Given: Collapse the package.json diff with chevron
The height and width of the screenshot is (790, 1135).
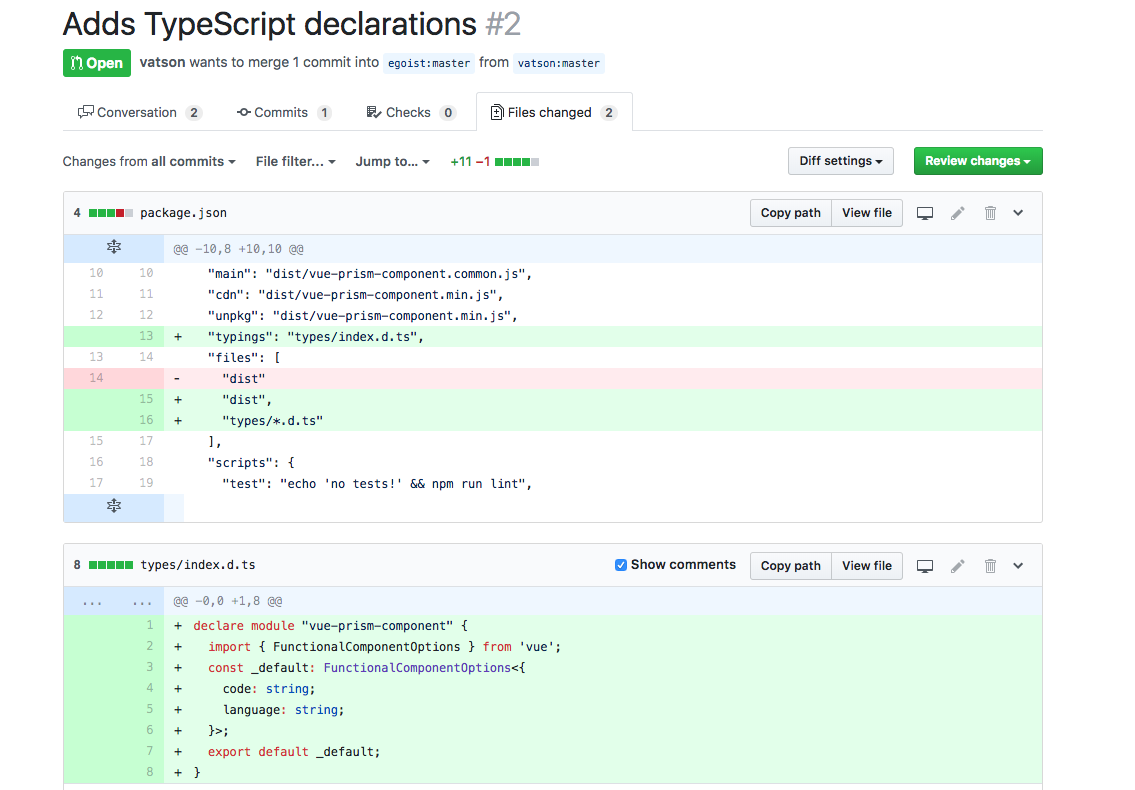Looking at the screenshot, I should pyautogui.click(x=1018, y=213).
